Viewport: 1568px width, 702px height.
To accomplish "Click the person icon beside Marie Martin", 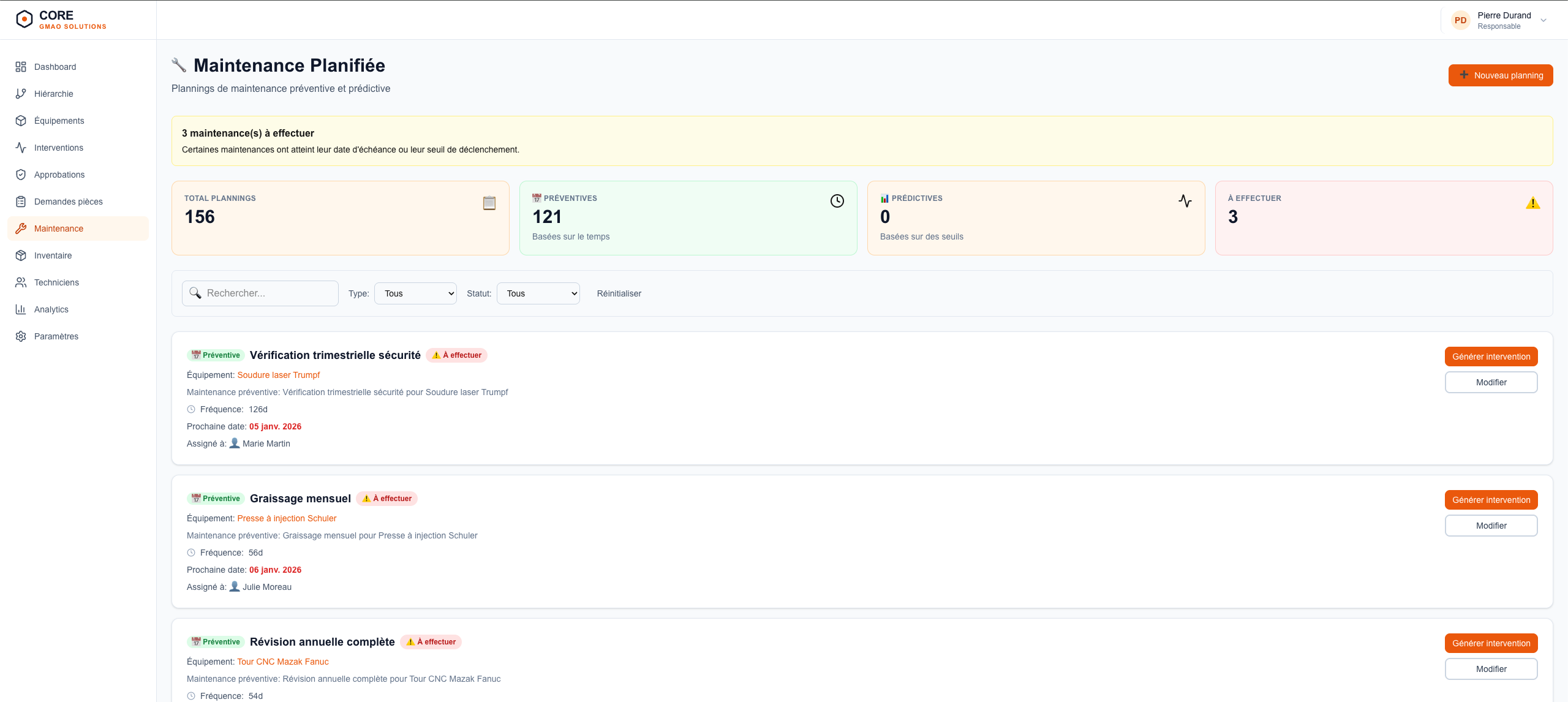I will (235, 443).
